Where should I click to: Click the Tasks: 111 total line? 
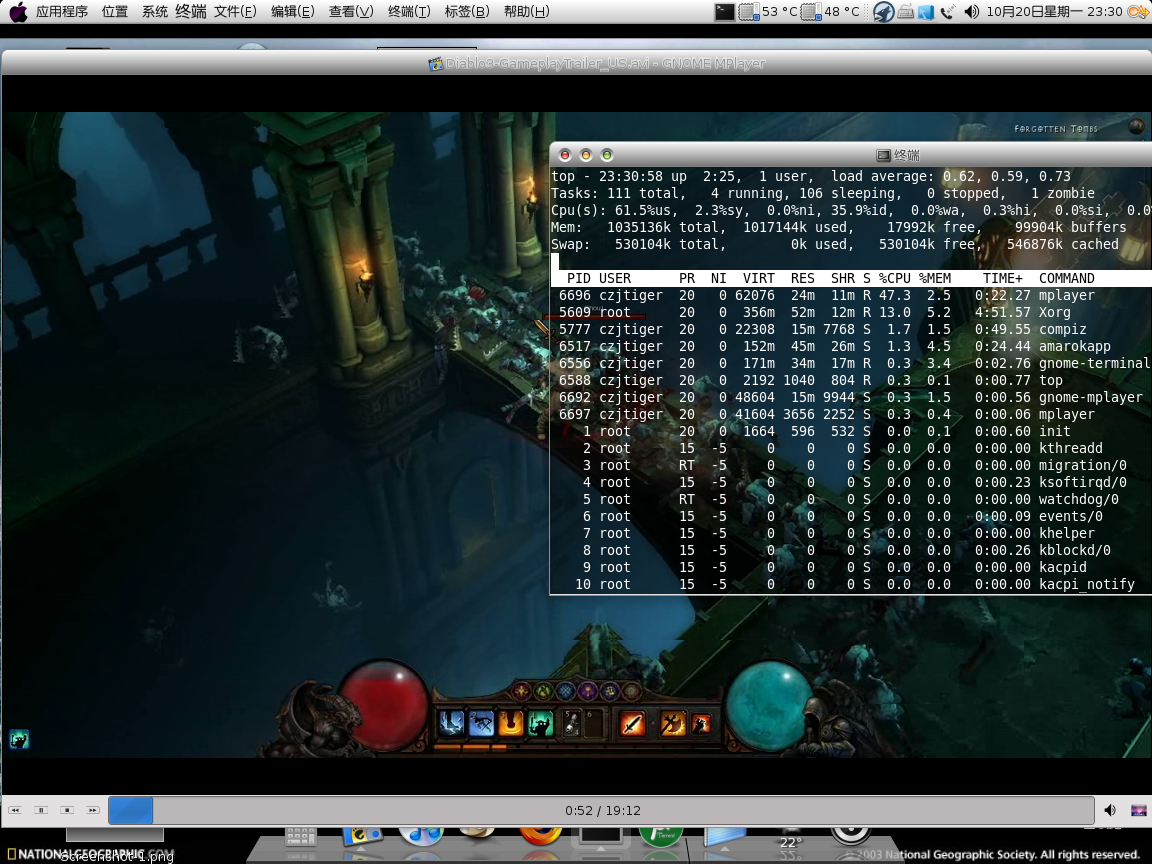pos(823,193)
